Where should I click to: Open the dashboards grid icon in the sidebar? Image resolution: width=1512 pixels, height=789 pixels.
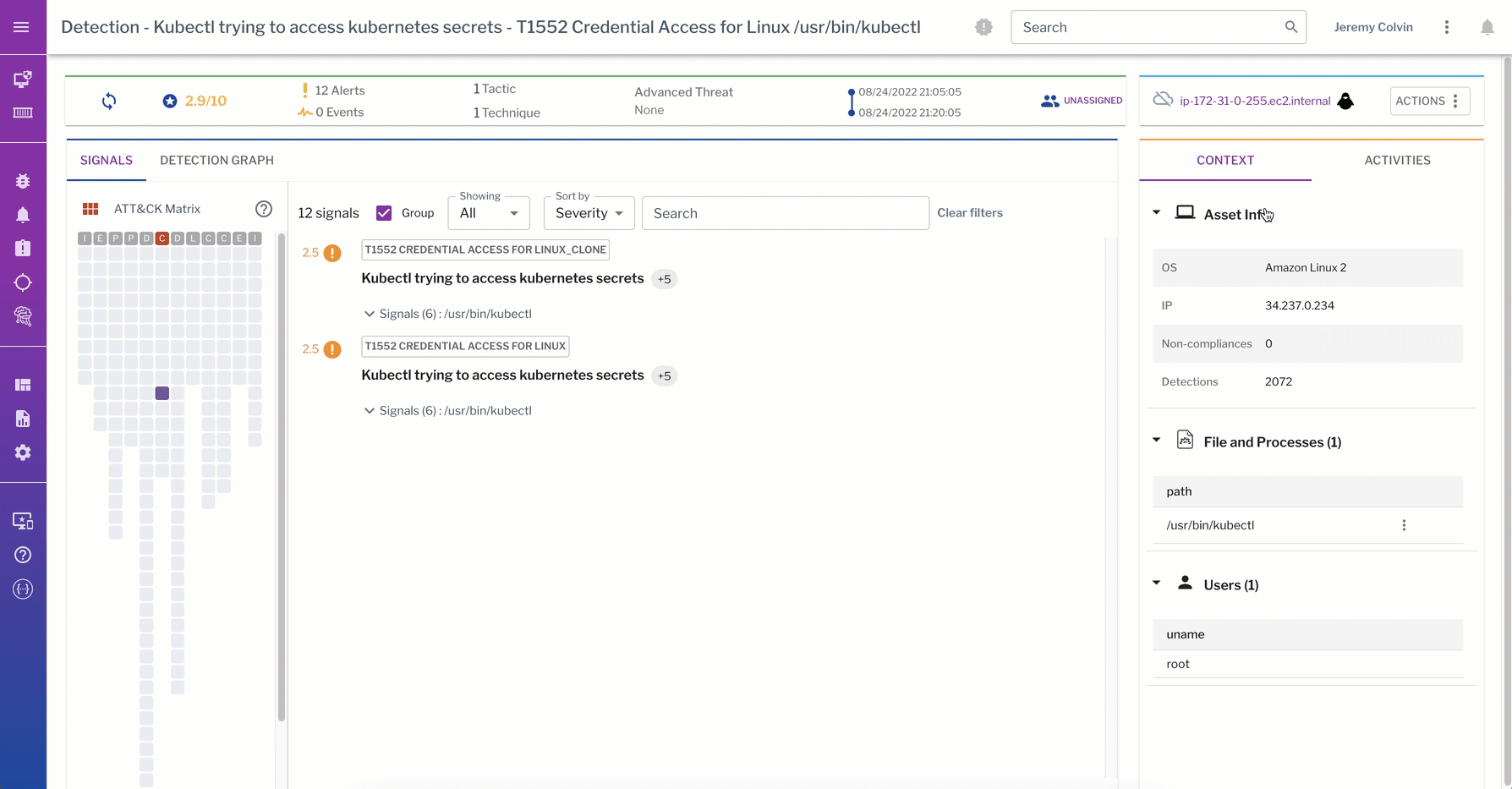pos(23,385)
